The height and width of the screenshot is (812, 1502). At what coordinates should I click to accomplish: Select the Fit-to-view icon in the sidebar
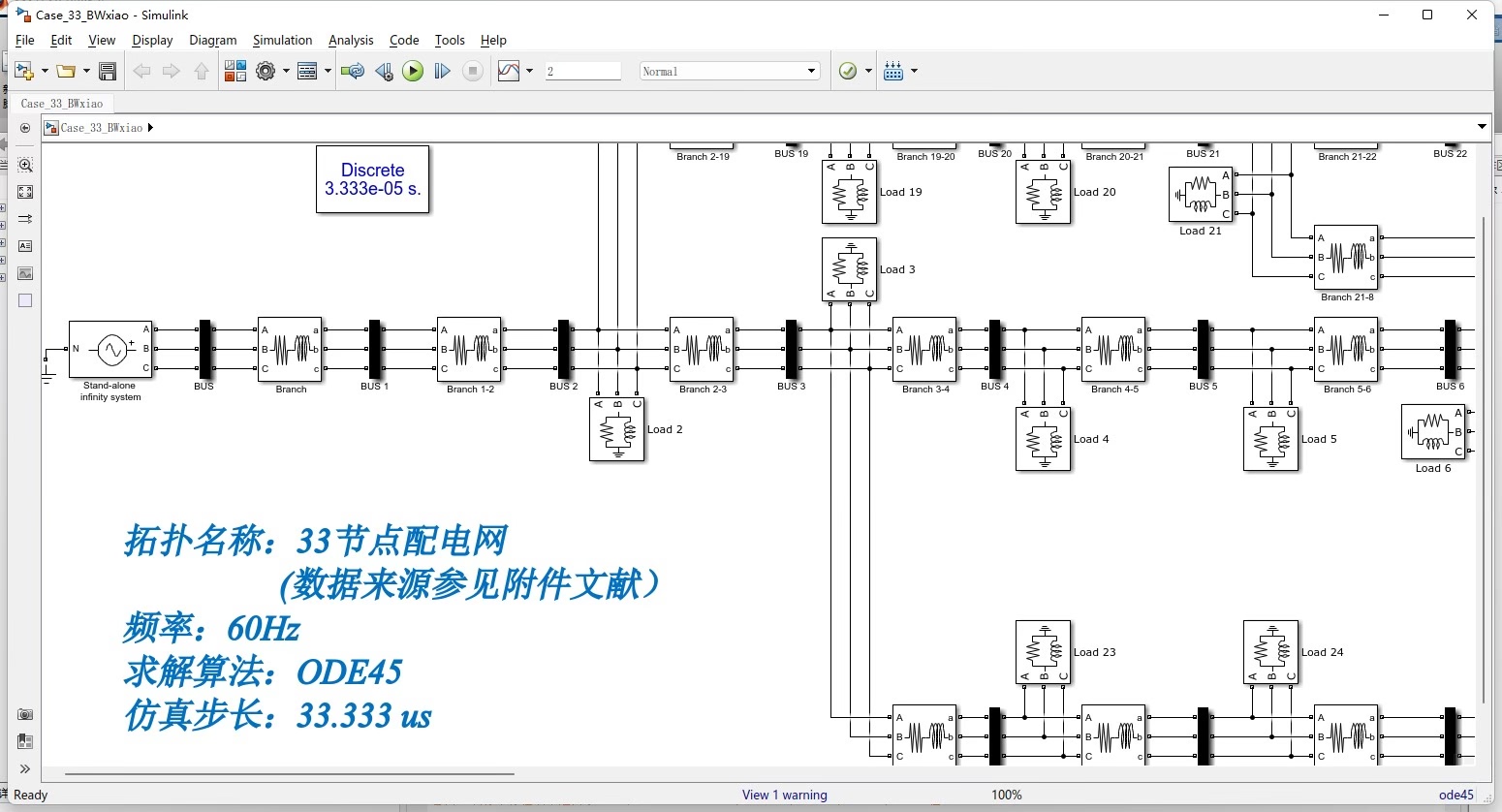pos(24,192)
